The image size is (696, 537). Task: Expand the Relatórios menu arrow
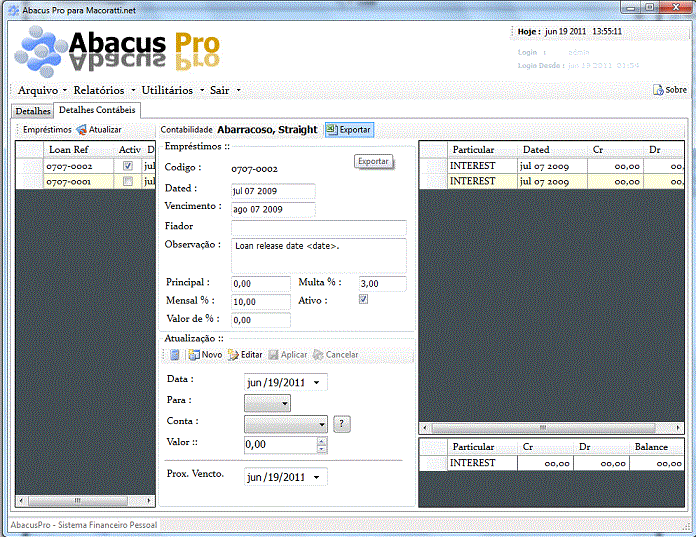click(x=133, y=90)
